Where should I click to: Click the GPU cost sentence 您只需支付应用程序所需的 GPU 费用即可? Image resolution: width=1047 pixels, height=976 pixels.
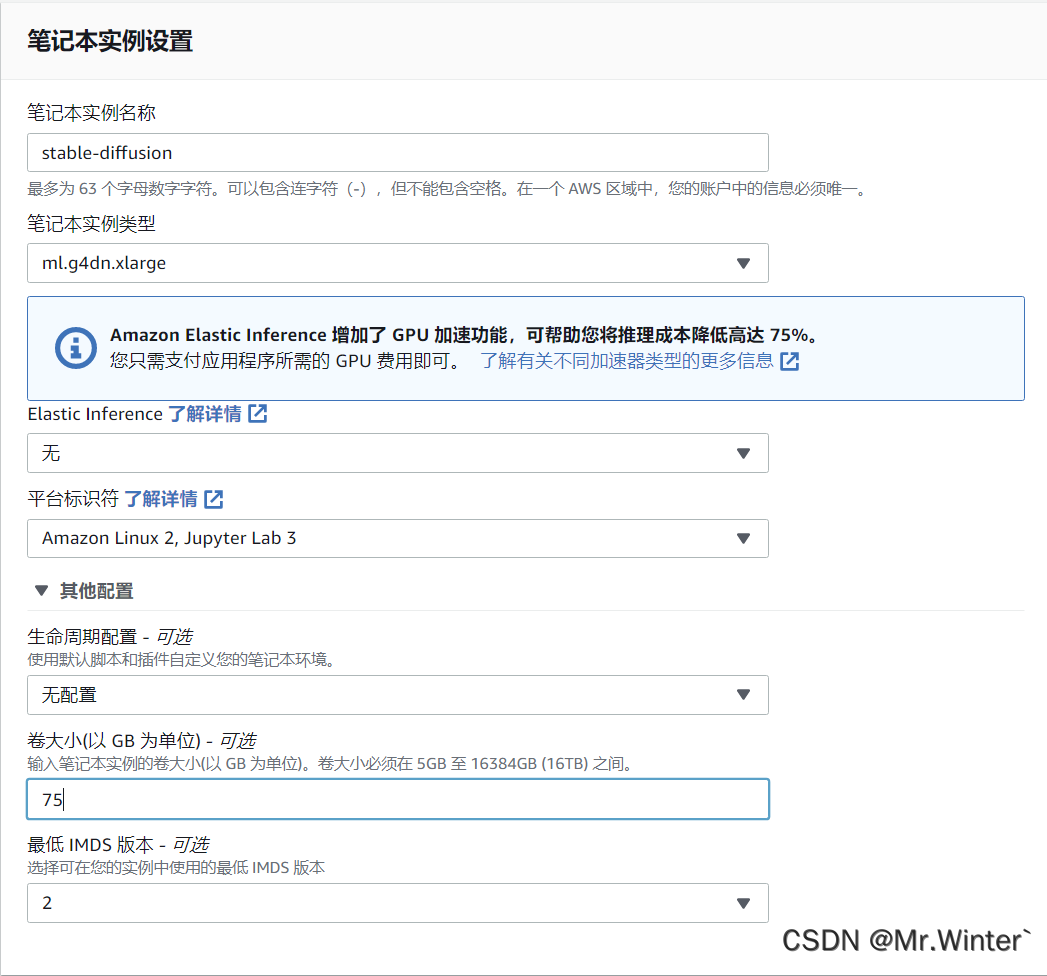click(286, 361)
